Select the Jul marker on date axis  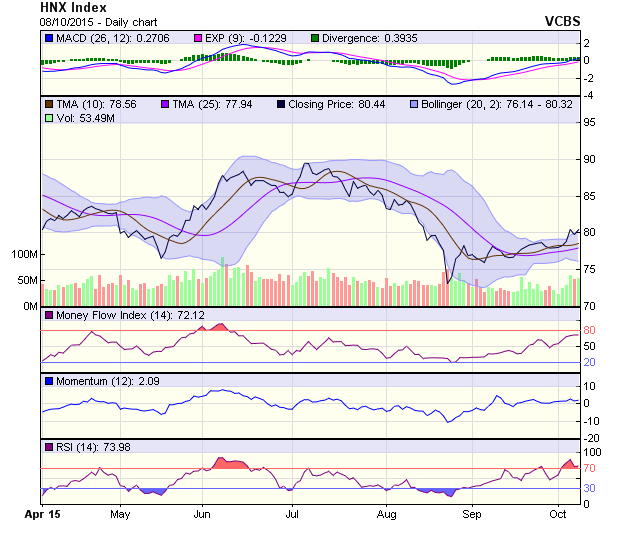coord(292,515)
